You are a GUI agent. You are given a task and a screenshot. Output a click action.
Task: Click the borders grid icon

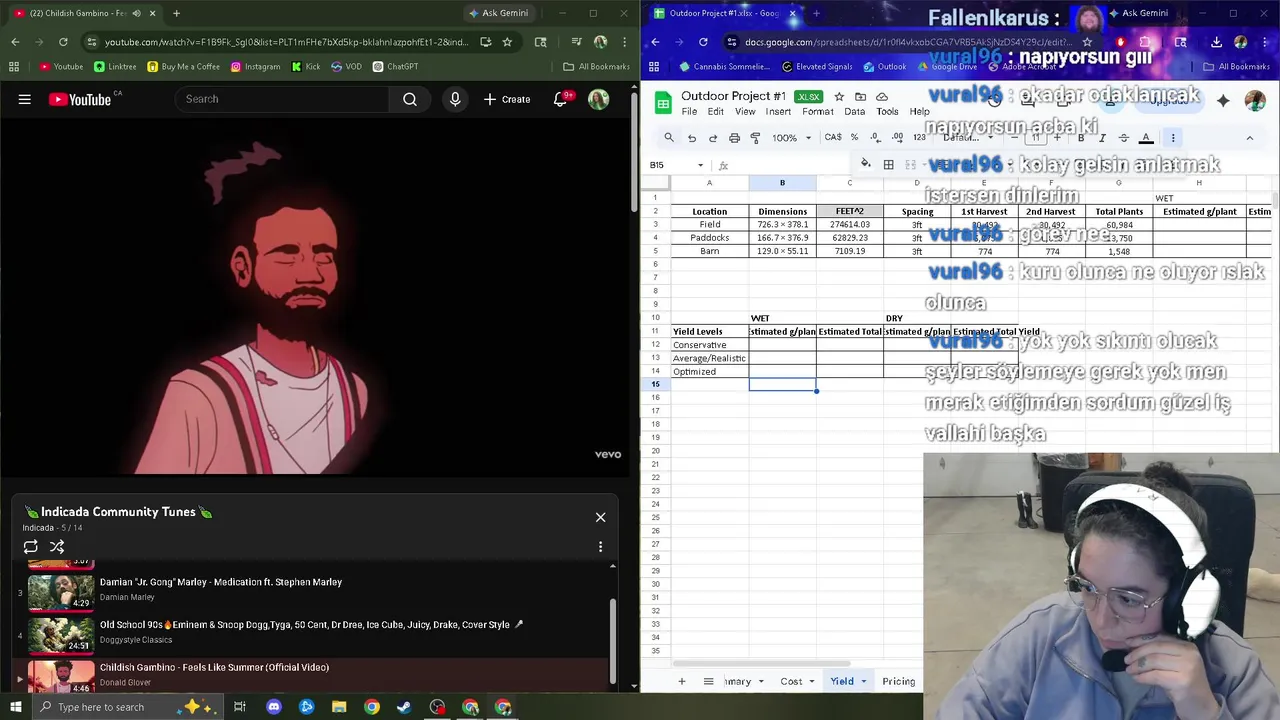click(x=888, y=165)
